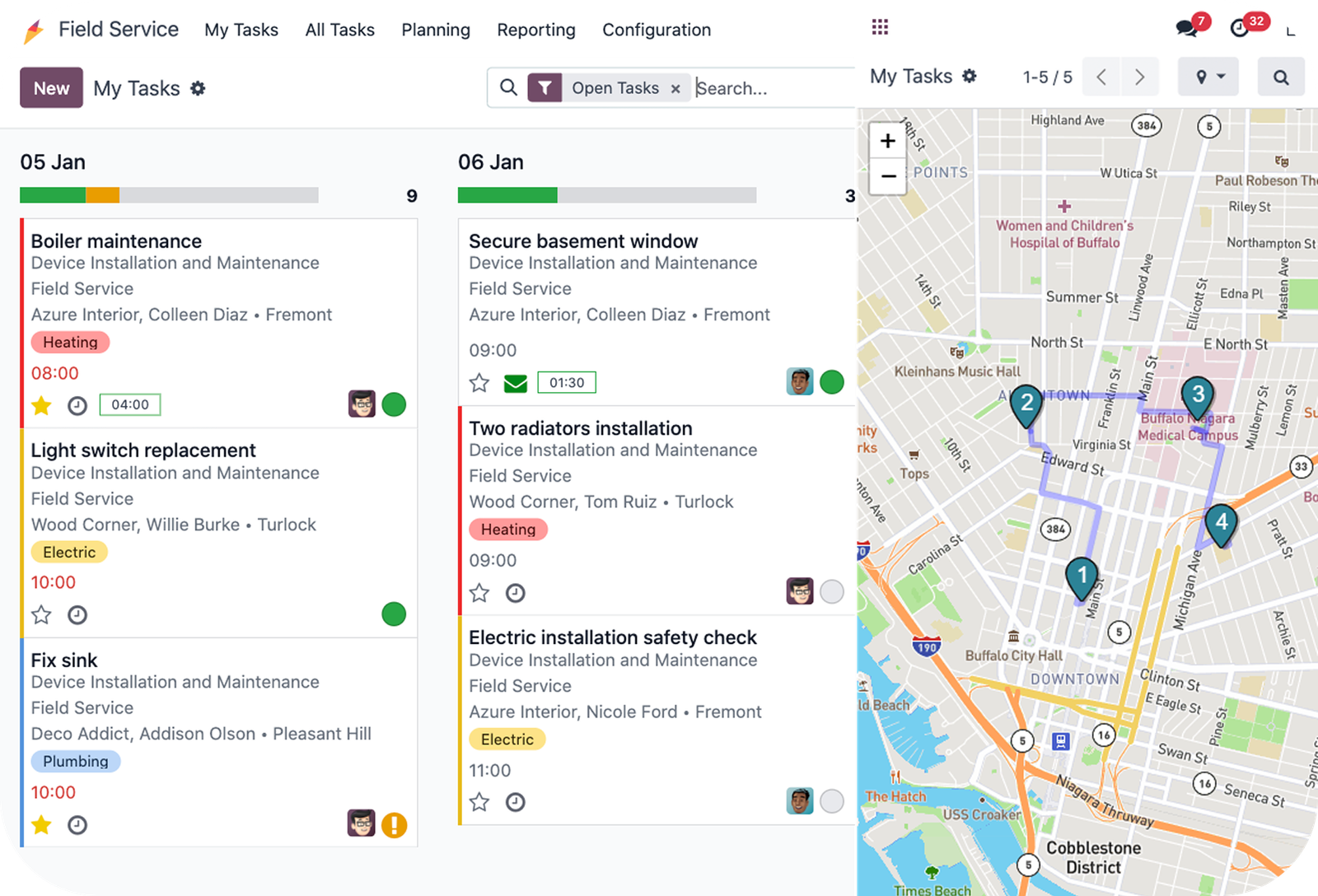Click map pin number 3
Viewport: 1318px width, 896px height.
(1198, 396)
